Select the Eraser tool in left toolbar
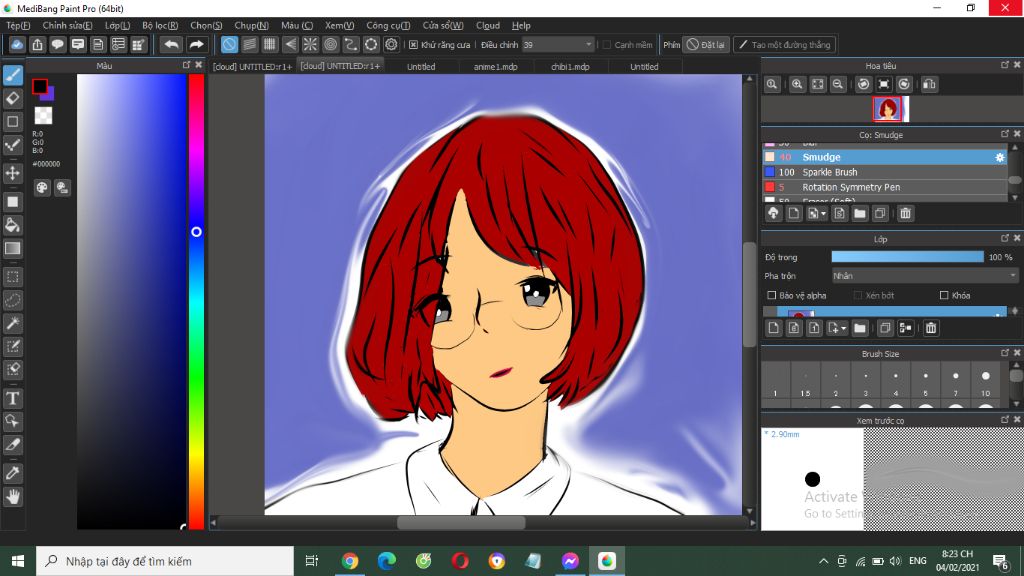The image size is (1024, 576). (x=13, y=99)
